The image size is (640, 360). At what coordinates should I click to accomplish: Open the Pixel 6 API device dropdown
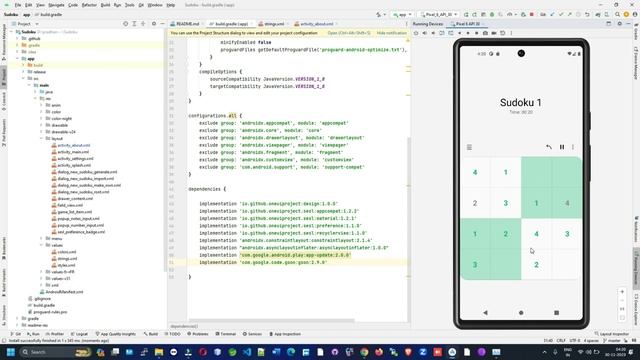[x=439, y=14]
